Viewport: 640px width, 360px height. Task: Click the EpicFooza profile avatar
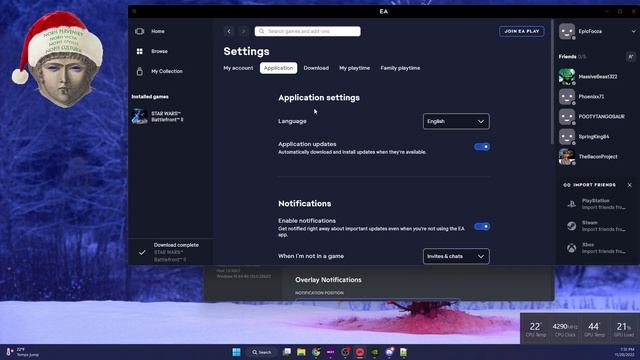pyautogui.click(x=567, y=31)
